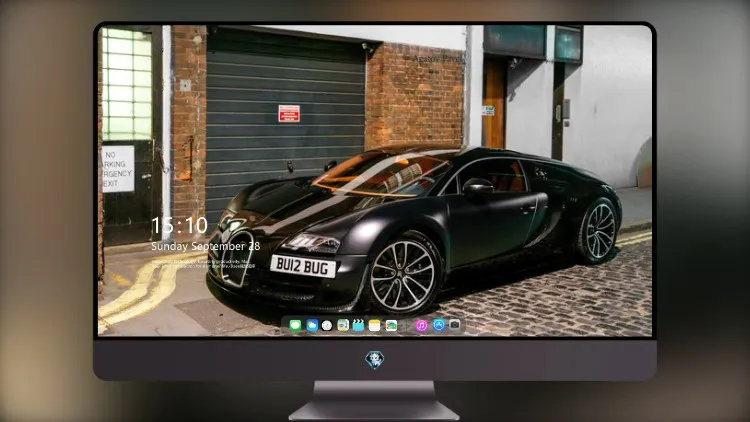Screen dimensions: 750x422
Task: Open the Maps app in dock
Action: (343, 325)
